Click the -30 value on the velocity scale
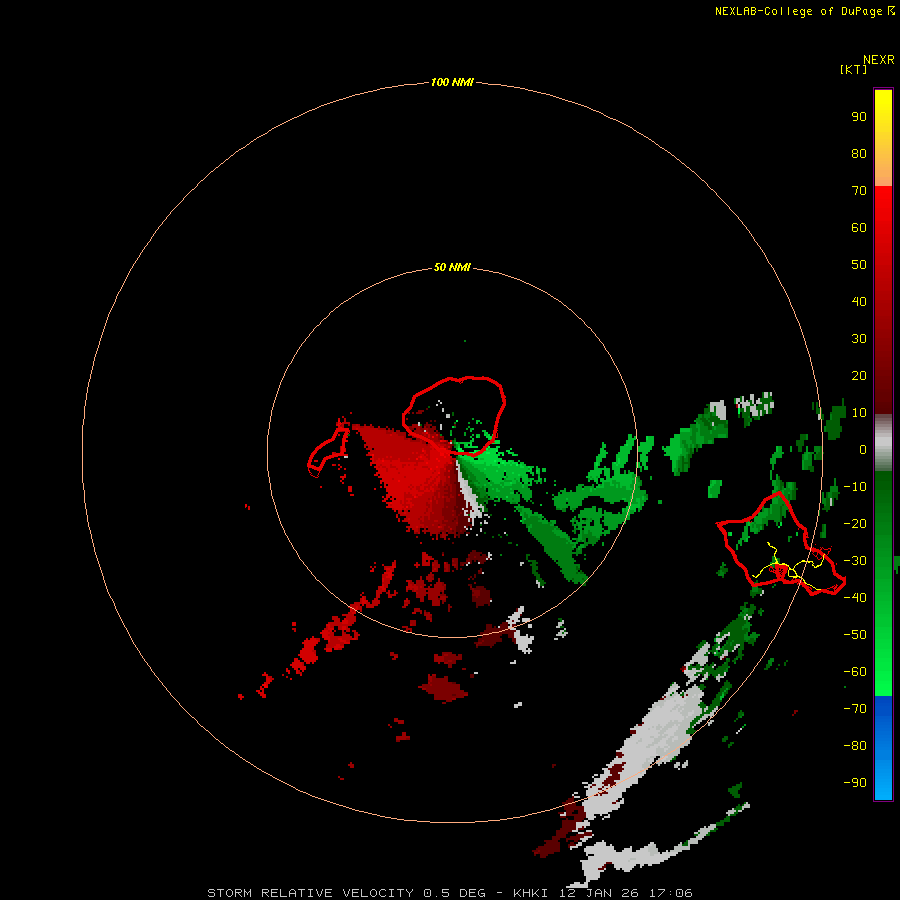The image size is (900, 900). point(855,561)
